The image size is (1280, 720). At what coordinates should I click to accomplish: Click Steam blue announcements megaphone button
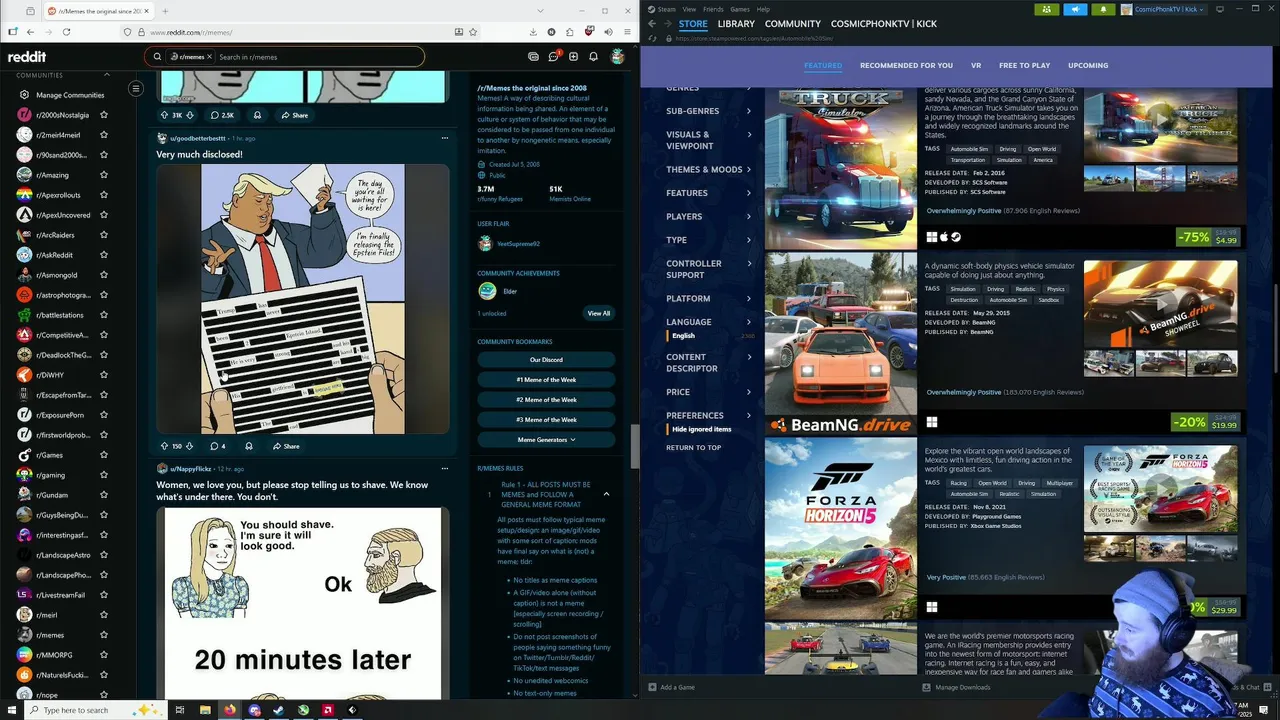pyautogui.click(x=1075, y=9)
